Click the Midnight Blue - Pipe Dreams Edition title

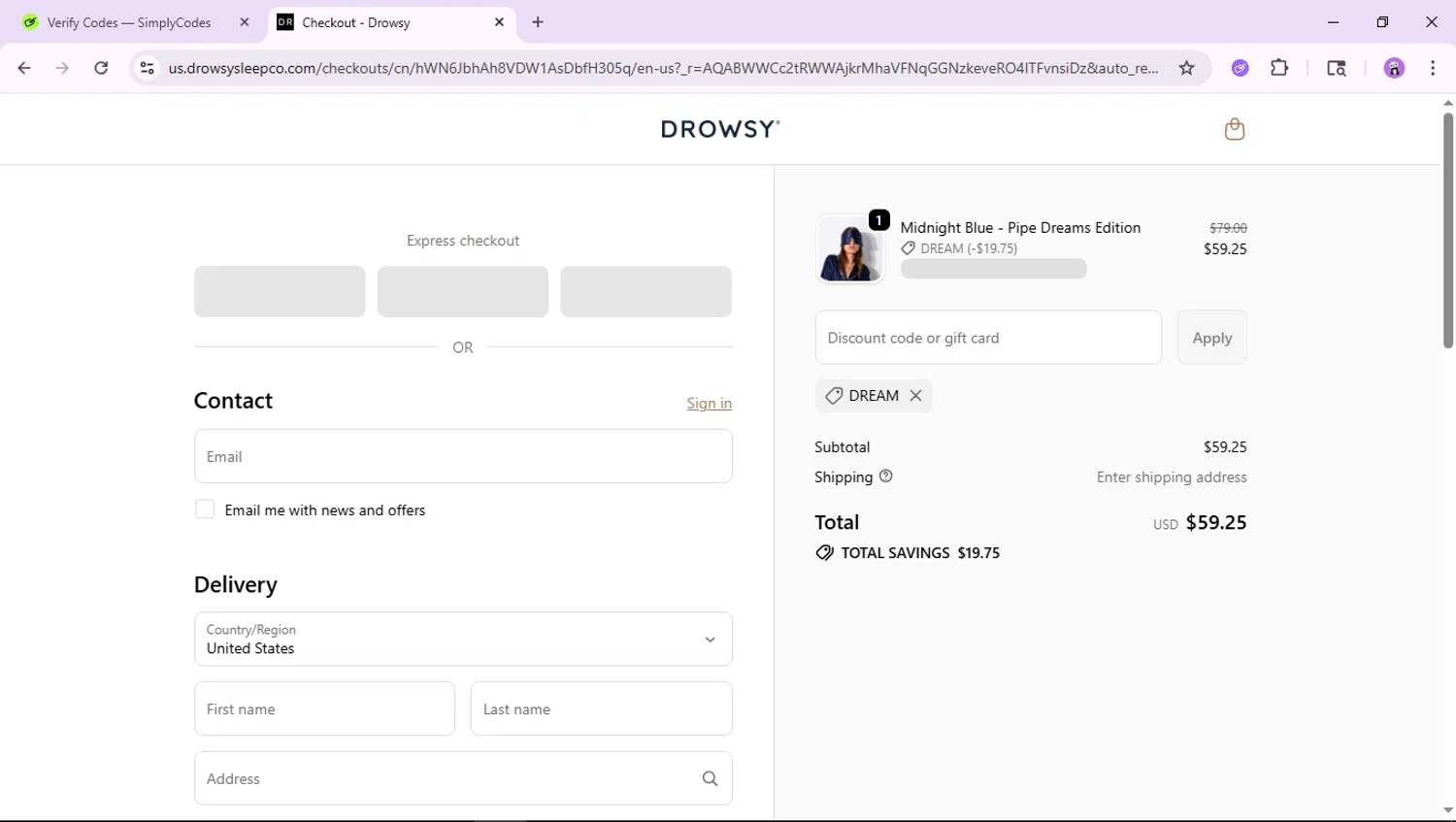point(1020,227)
